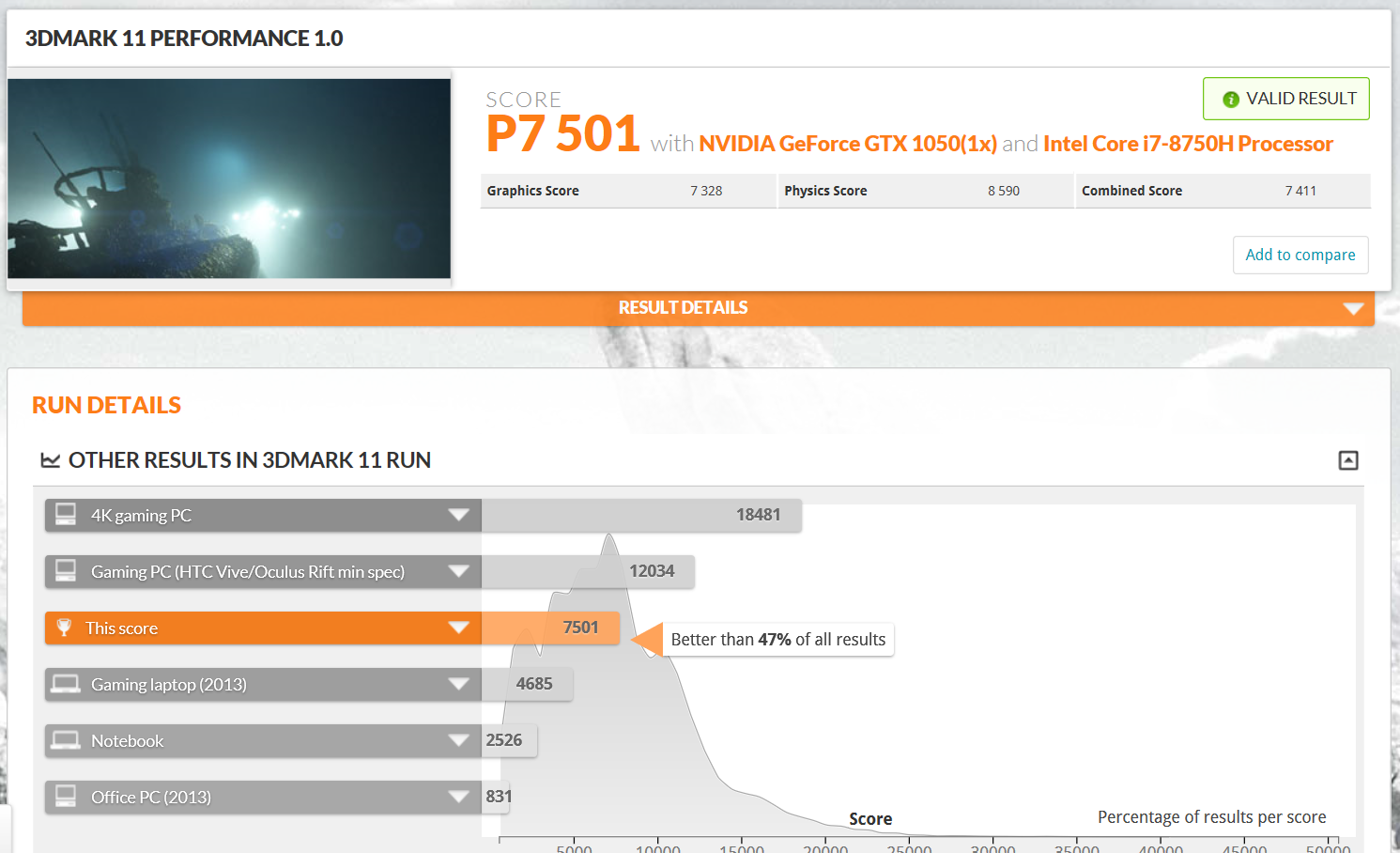The width and height of the screenshot is (1400, 853).
Task: Expand the Gaming PC (HTC Vive/Oculus Rift) dropdown arrow
Action: coord(458,571)
